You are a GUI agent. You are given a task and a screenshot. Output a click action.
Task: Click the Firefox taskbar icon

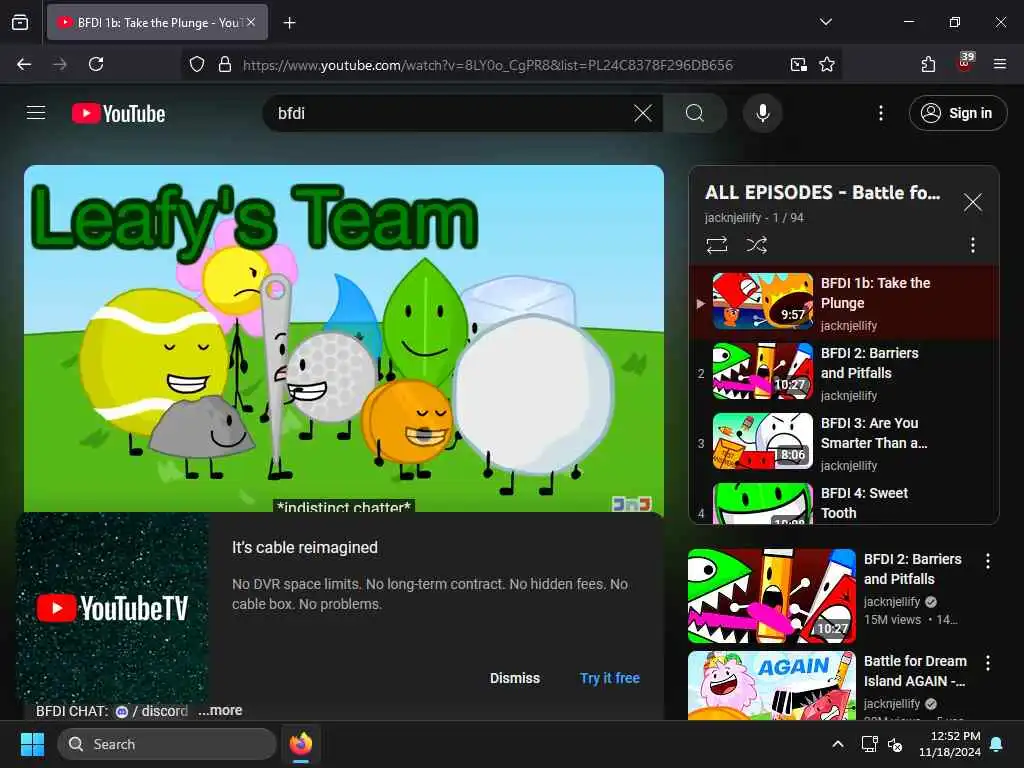pyautogui.click(x=301, y=744)
